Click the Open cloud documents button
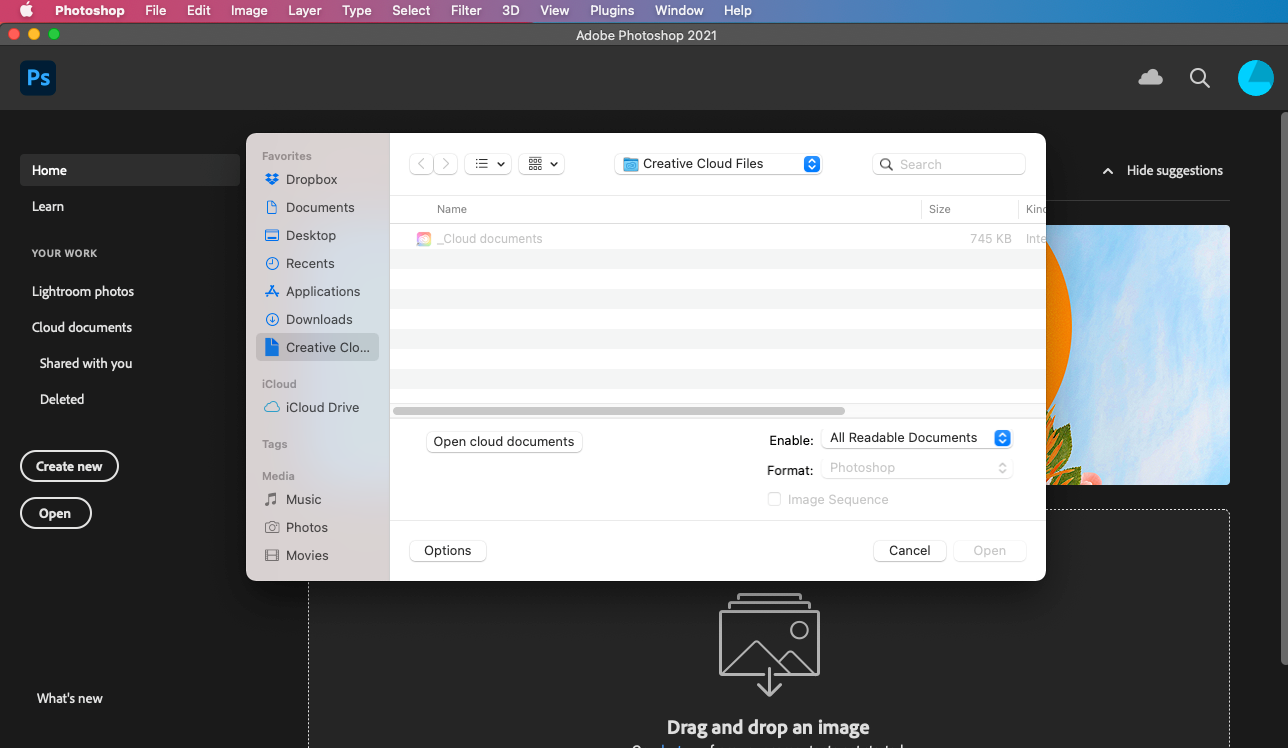This screenshot has height=748, width=1288. 504,442
